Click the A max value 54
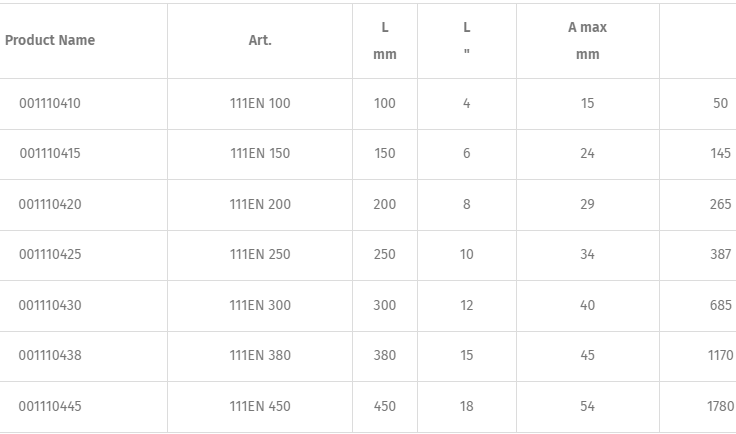This screenshot has height=434, width=736. (587, 407)
